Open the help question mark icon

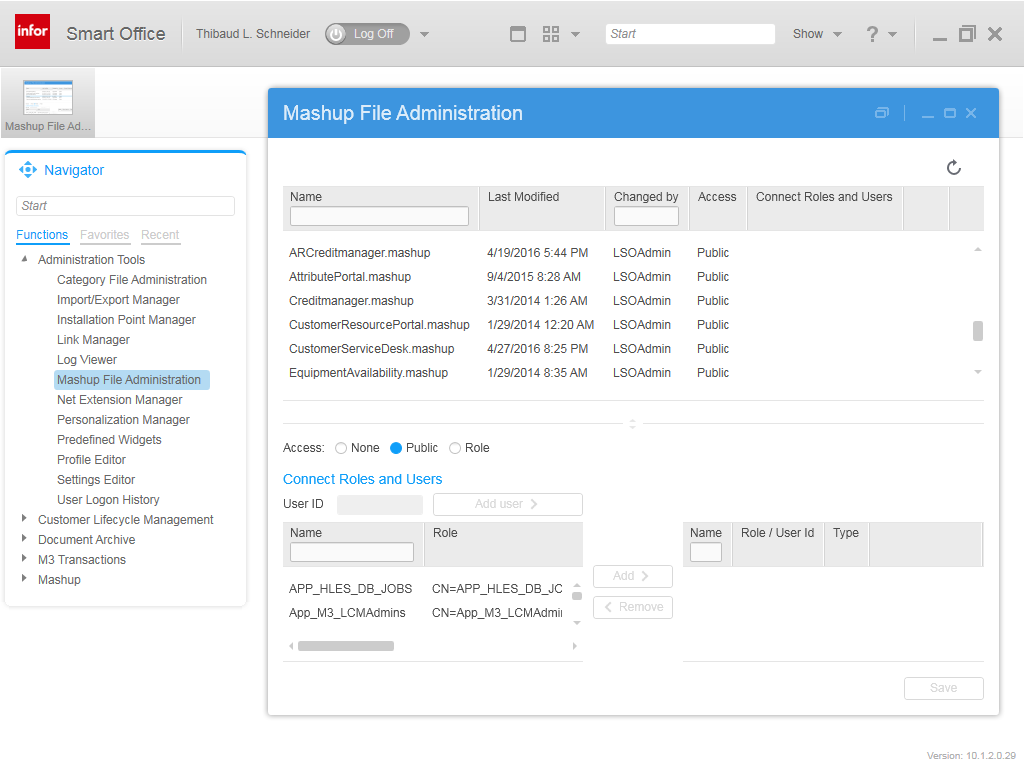pos(872,34)
